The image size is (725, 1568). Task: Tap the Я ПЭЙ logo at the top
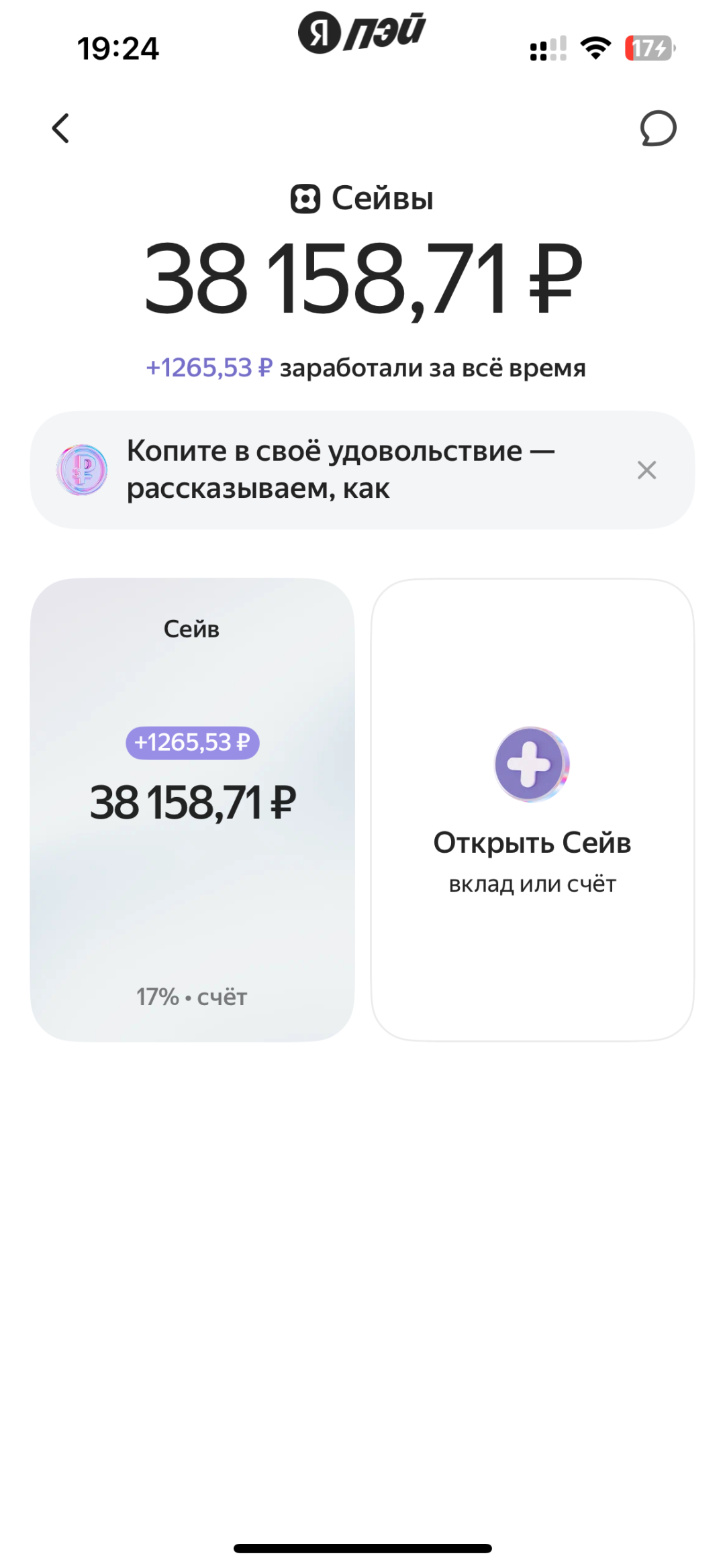362,32
